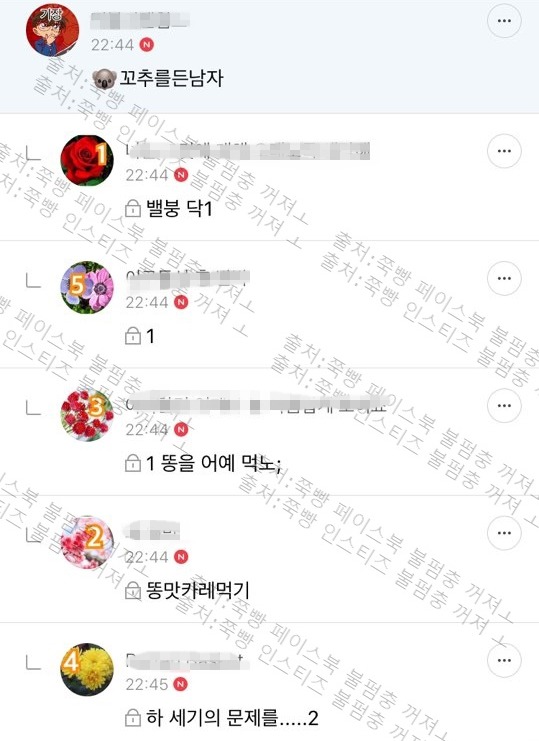
Task: Open the pink blossom profile numbered 2
Action: click(x=87, y=542)
